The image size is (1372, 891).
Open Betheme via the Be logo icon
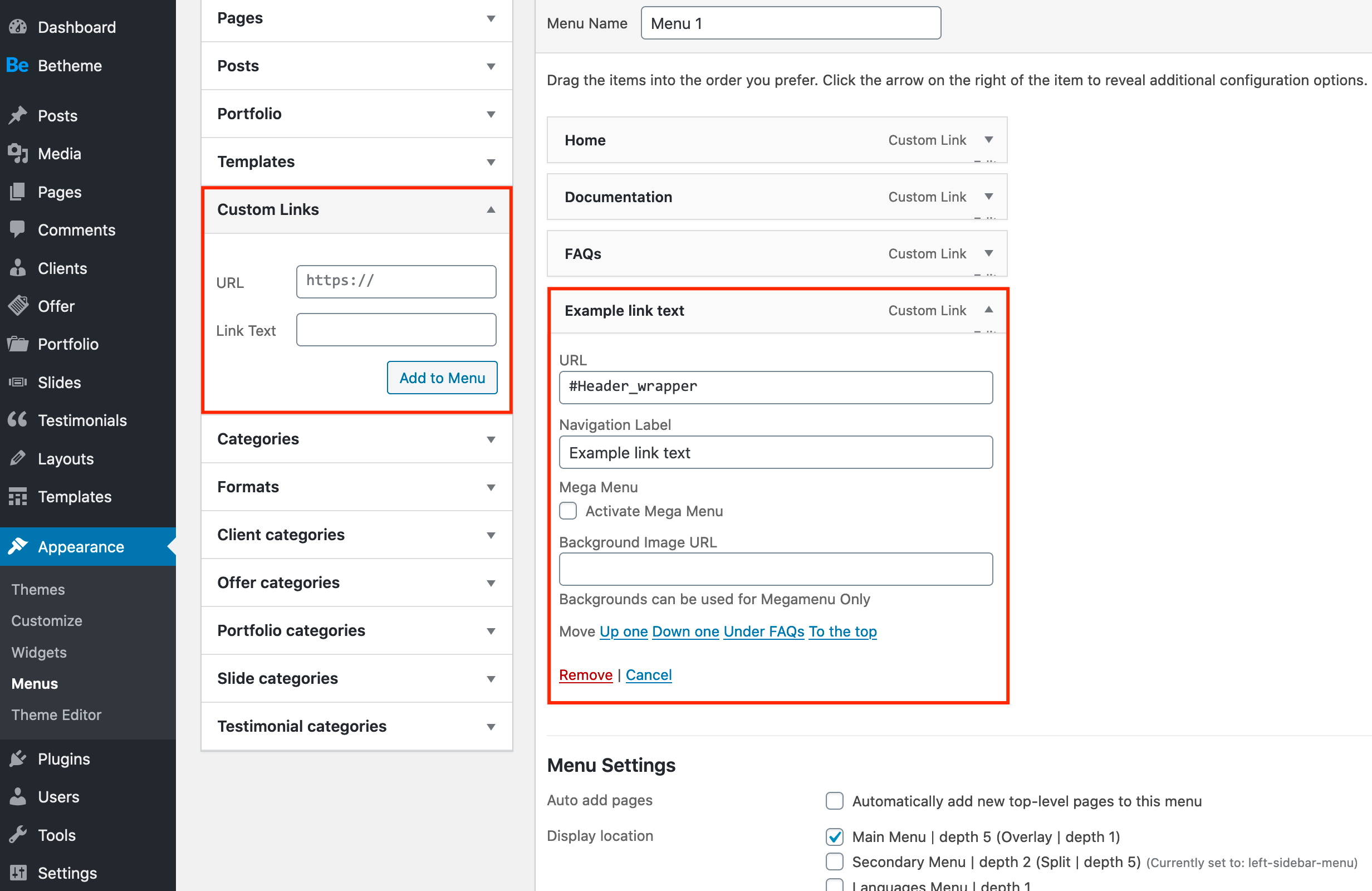tap(17, 65)
